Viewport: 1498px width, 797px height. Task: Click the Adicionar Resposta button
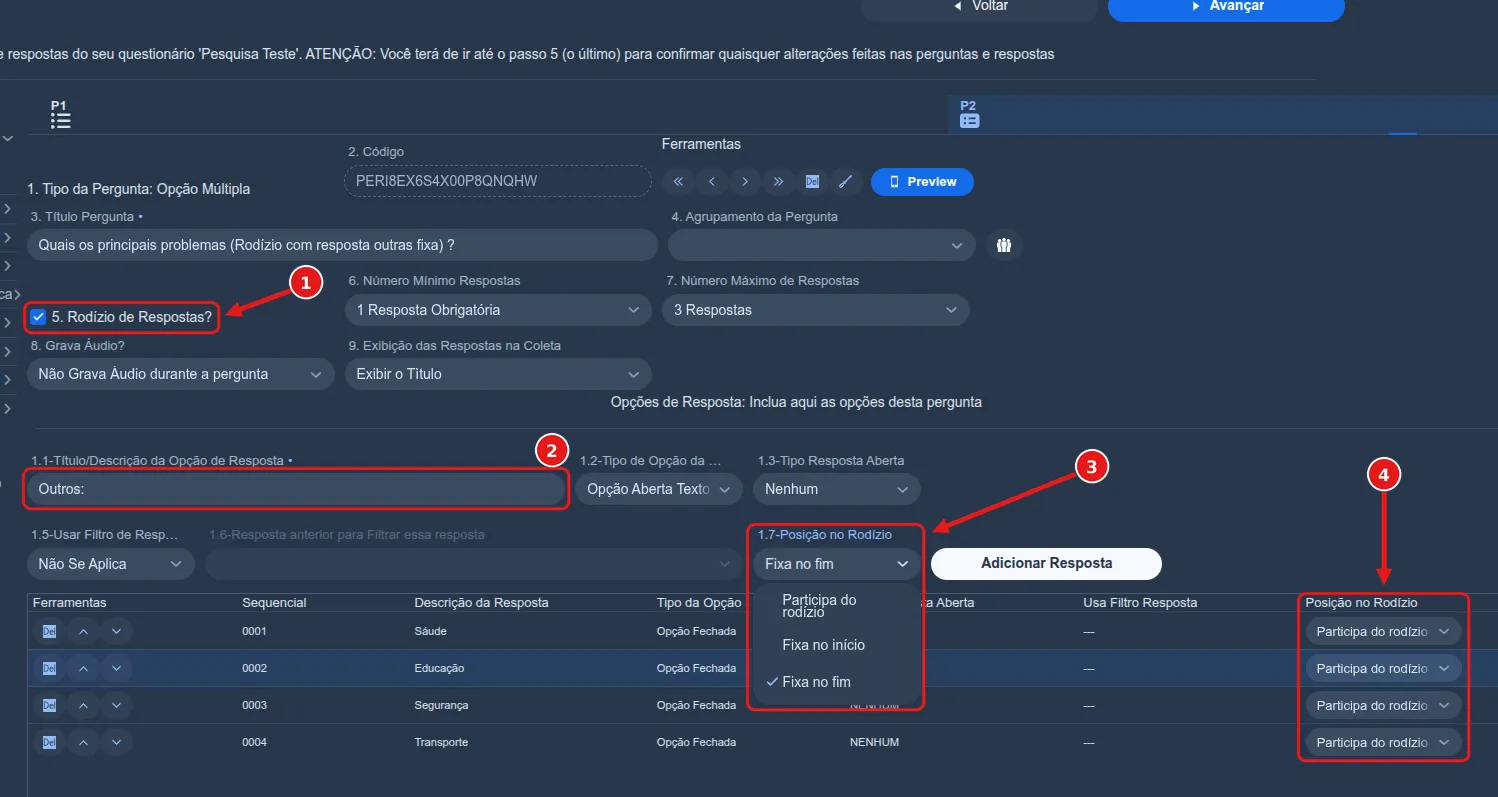click(1046, 563)
